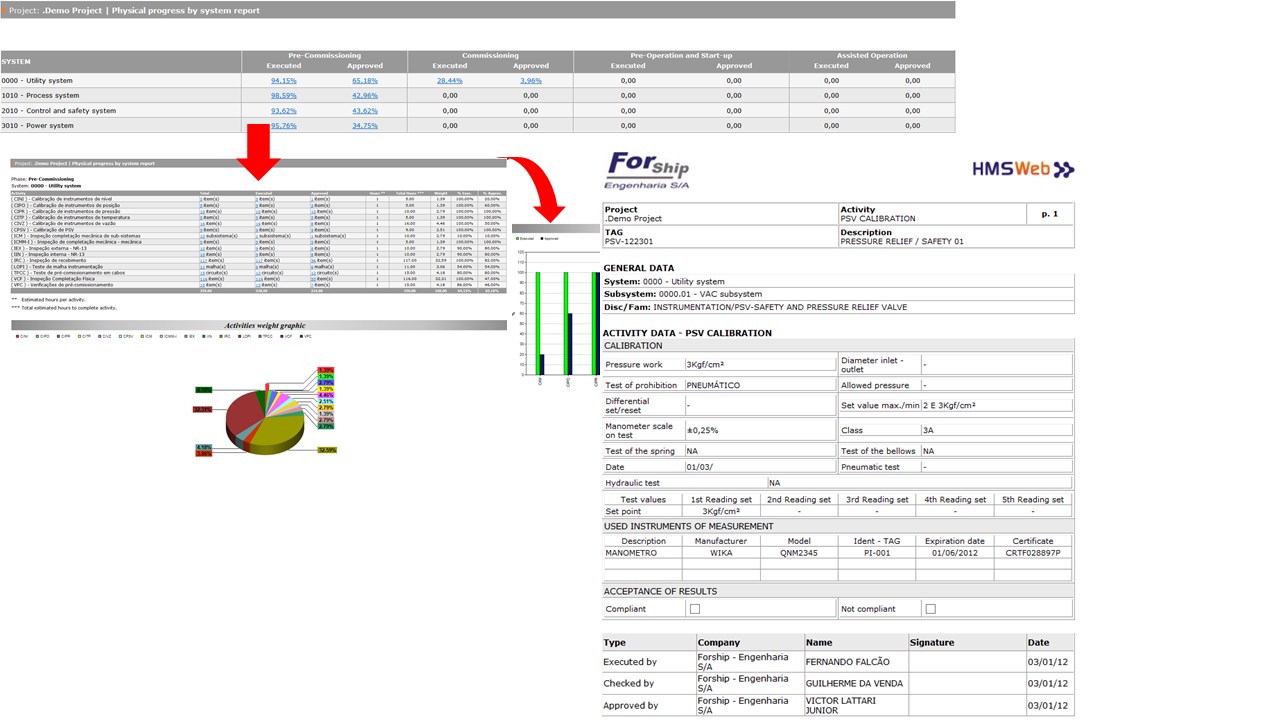Image resolution: width=1280 pixels, height=720 pixels.
Task: Open the 43,62% Control and safety approved link
Action: pos(364,110)
